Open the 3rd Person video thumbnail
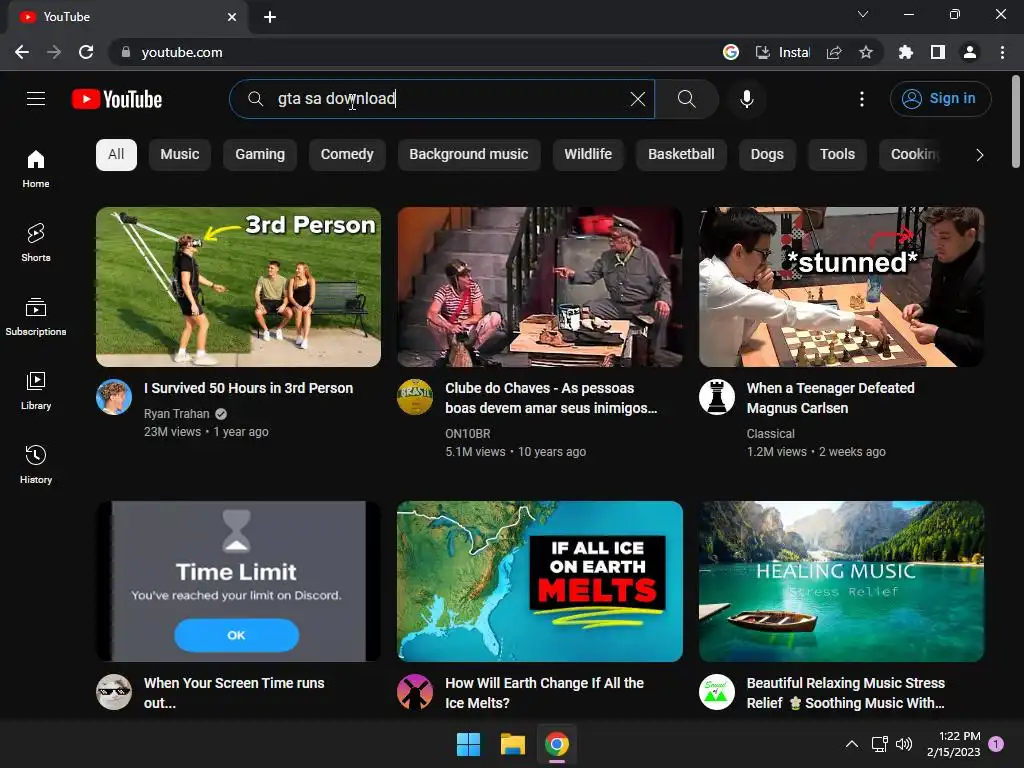1024x768 pixels. coord(238,287)
